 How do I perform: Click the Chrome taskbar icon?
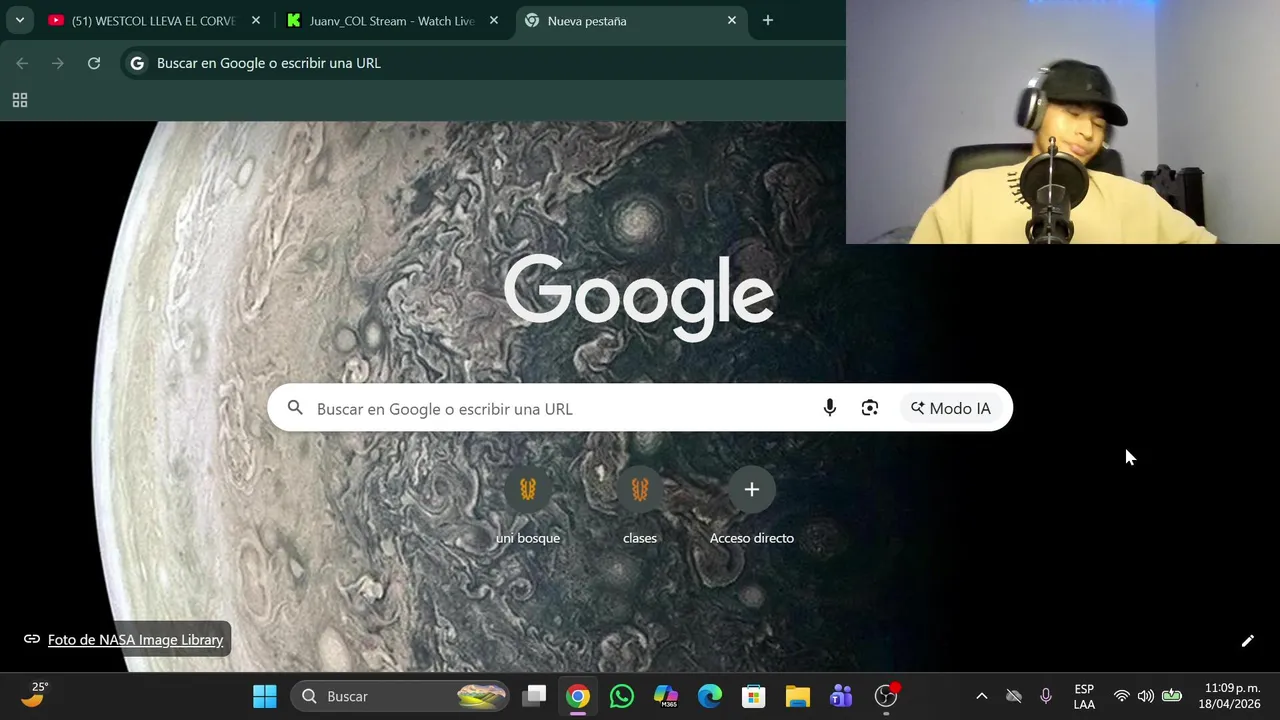tap(578, 696)
